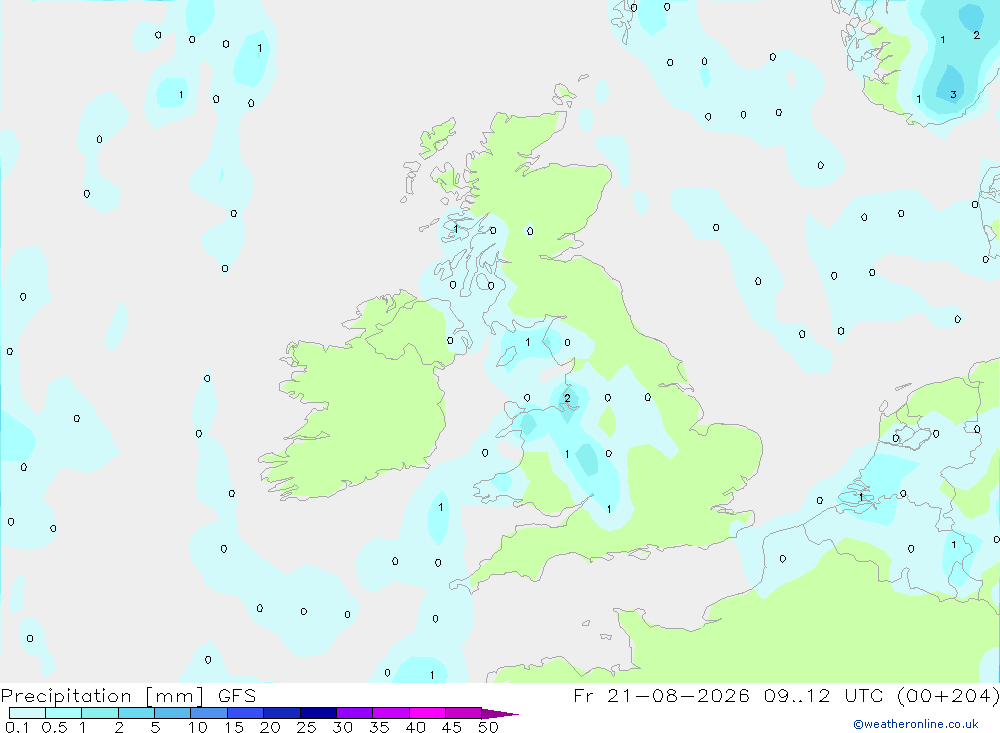Image resolution: width=1000 pixels, height=733 pixels.
Task: Click the '45' legend scale label
Action: [452, 727]
